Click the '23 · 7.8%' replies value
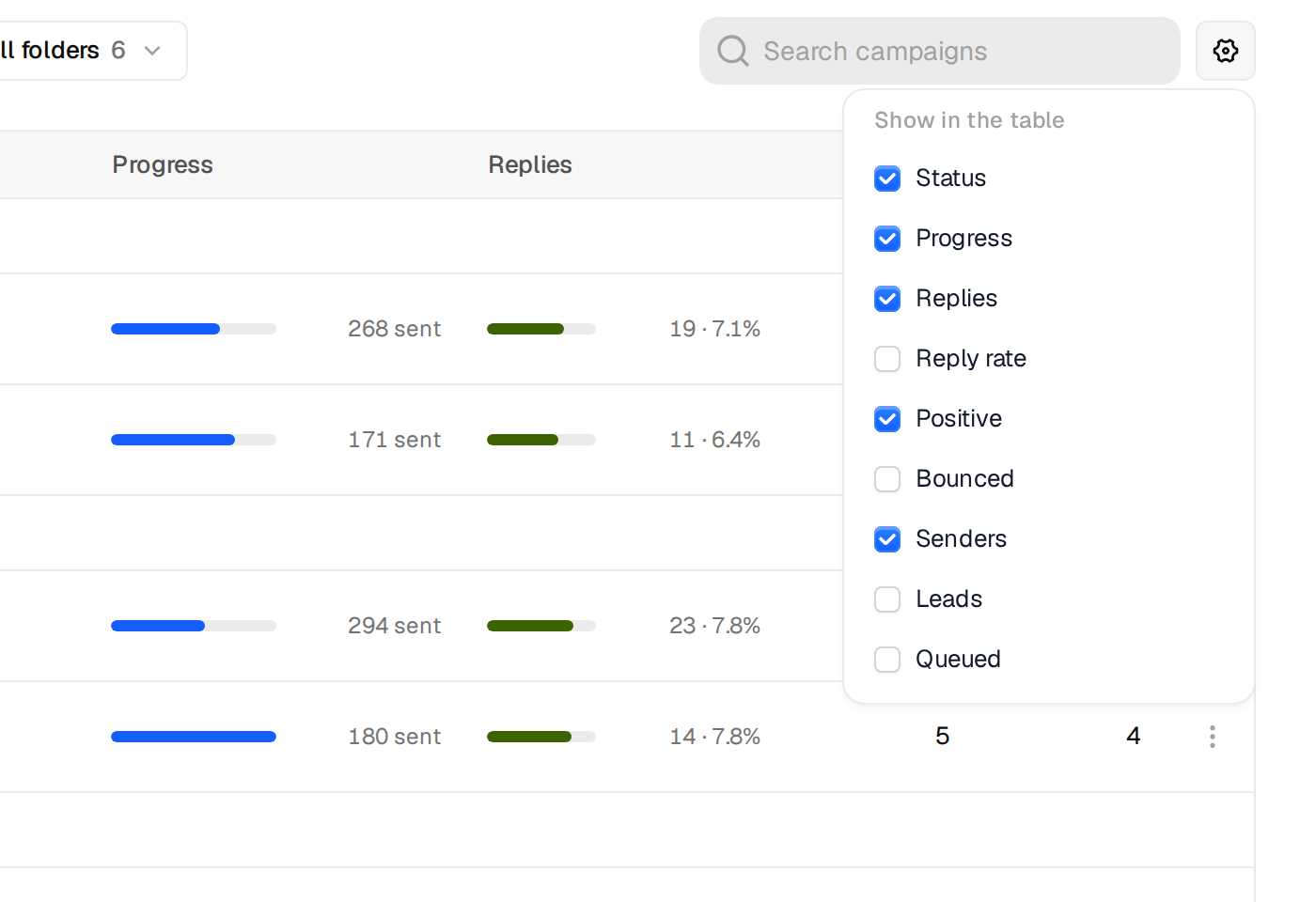 [x=714, y=626]
